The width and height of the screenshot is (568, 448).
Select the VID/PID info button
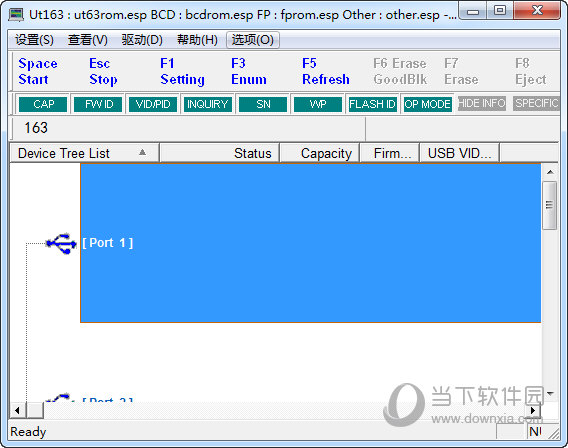153,104
